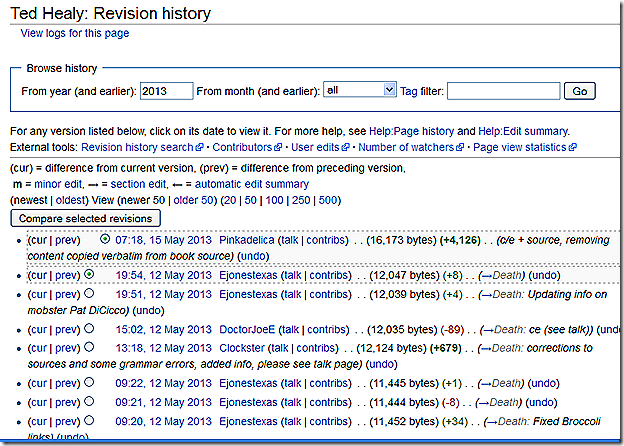Undo Pinkadelica's 15 May 2013 edit
The width and height of the screenshot is (624, 446).
(253, 256)
